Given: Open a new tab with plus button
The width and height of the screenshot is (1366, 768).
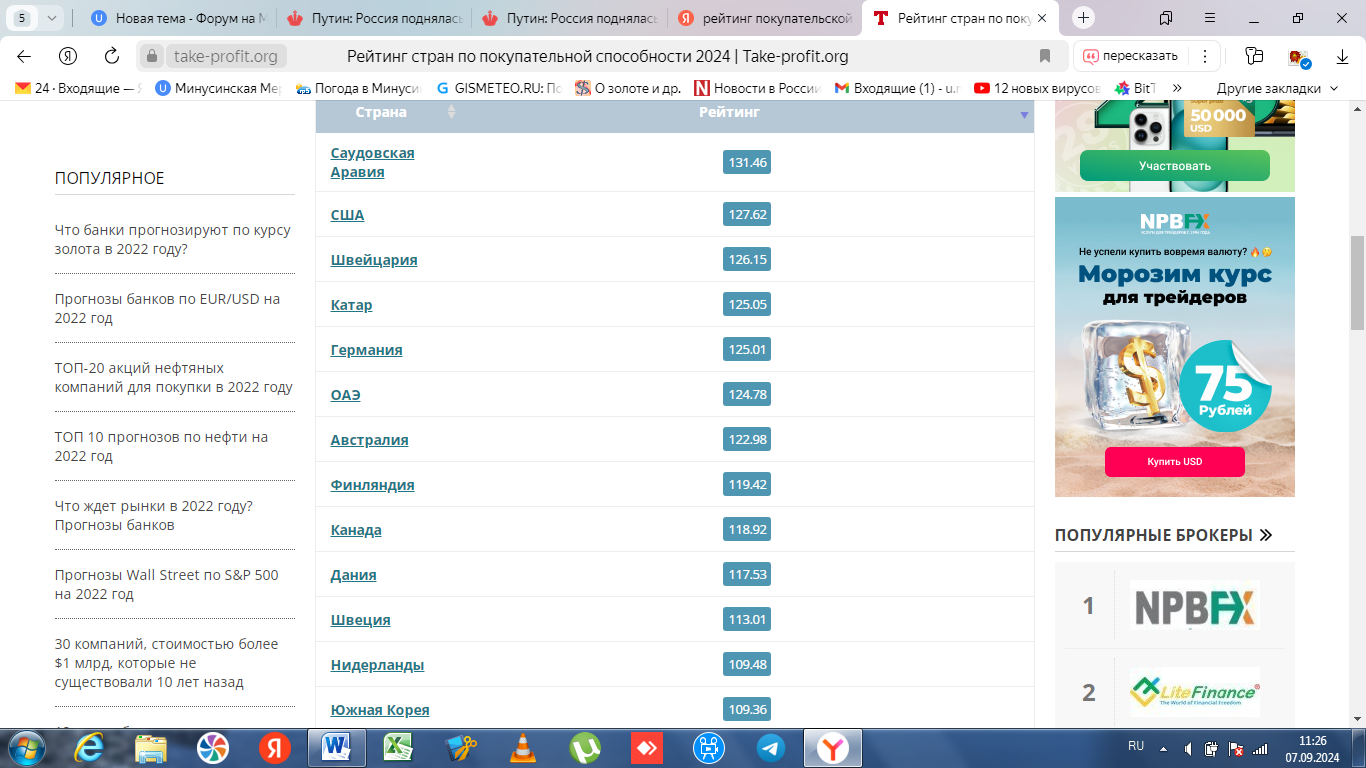Looking at the screenshot, I should click(x=1084, y=18).
